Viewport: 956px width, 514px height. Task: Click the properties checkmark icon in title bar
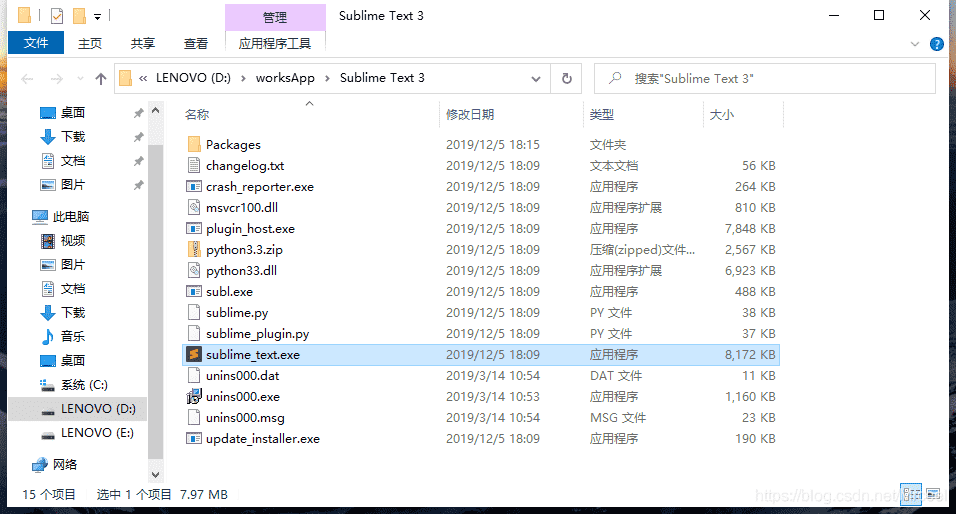point(57,16)
